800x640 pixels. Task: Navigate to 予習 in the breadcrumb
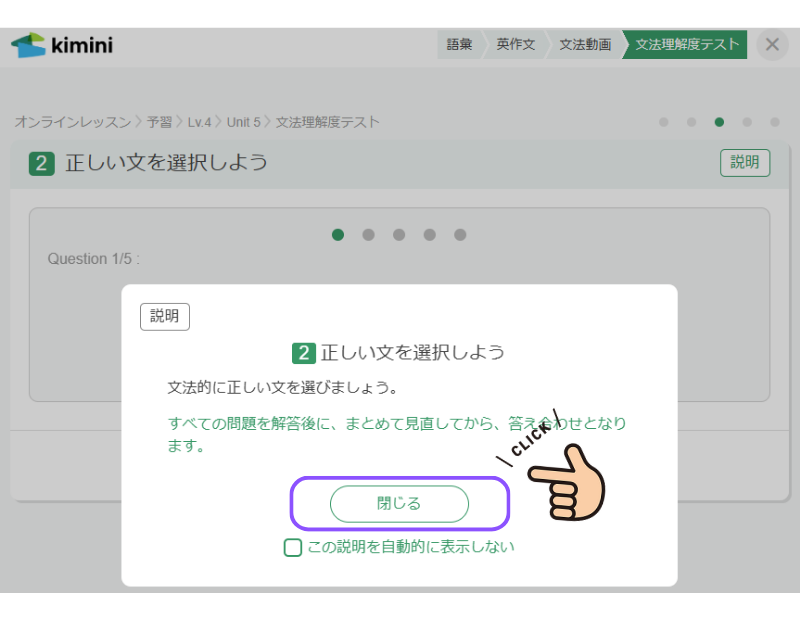click(x=160, y=122)
